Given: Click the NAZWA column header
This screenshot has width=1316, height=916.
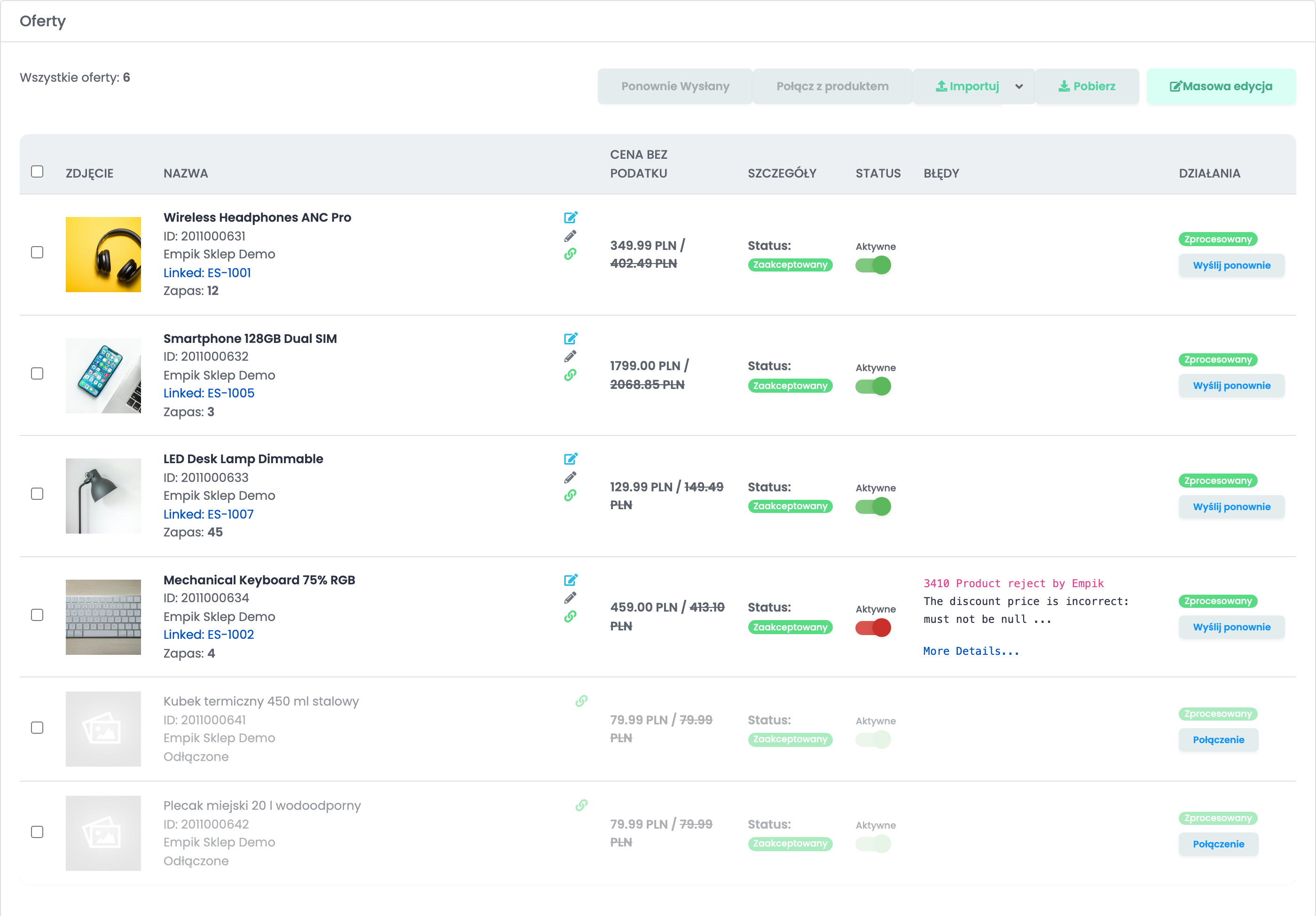Looking at the screenshot, I should (x=186, y=173).
